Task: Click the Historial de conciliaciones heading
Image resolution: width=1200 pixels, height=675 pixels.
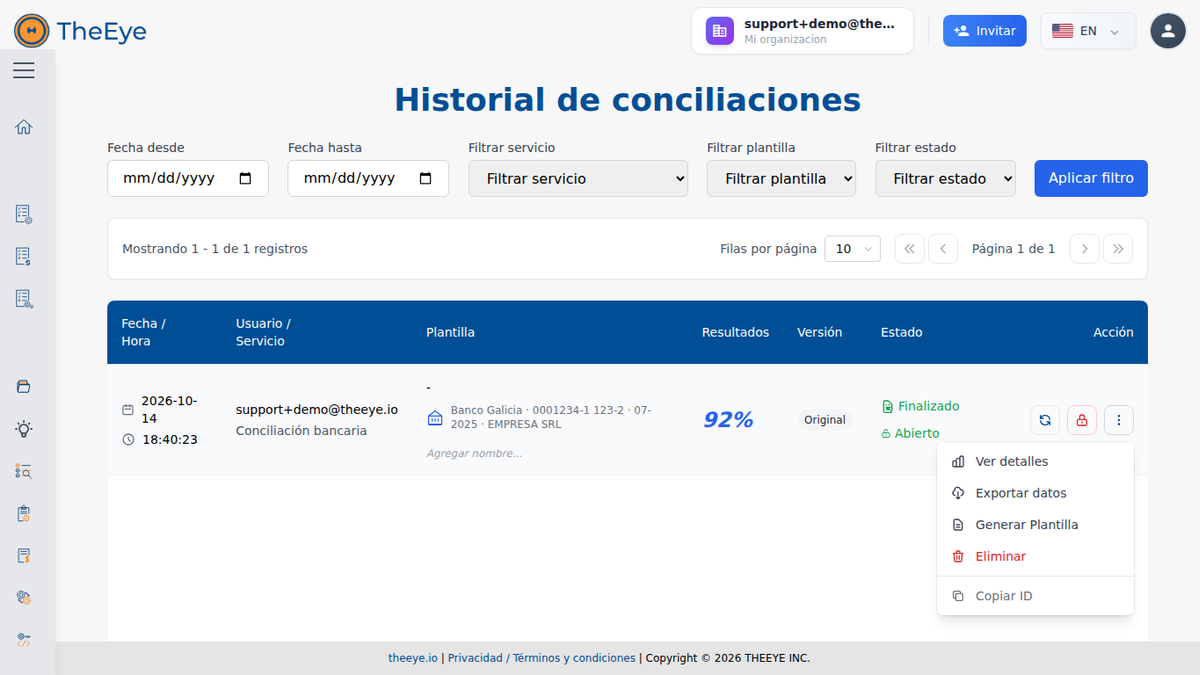Action: (627, 100)
